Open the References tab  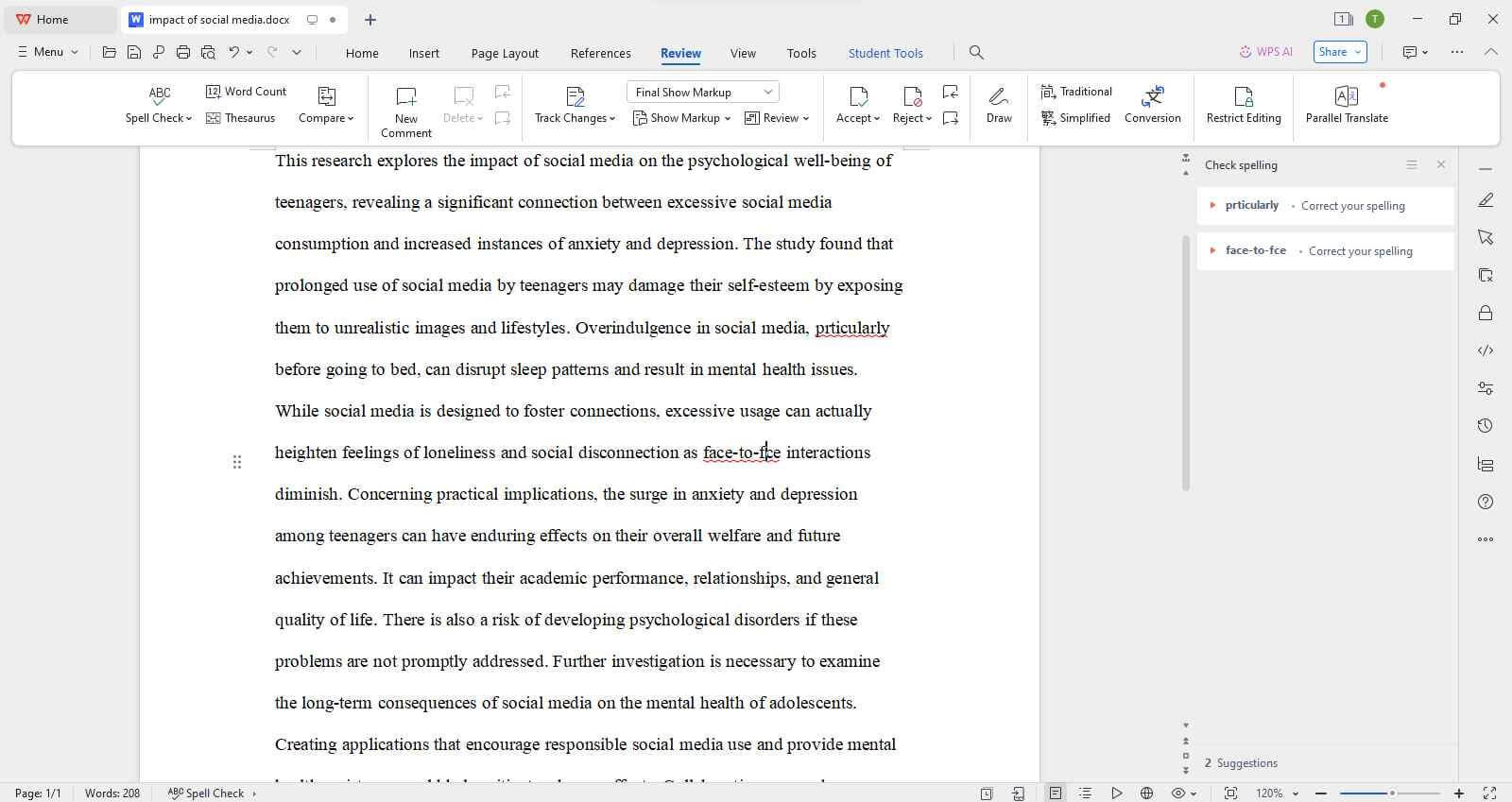(x=600, y=53)
